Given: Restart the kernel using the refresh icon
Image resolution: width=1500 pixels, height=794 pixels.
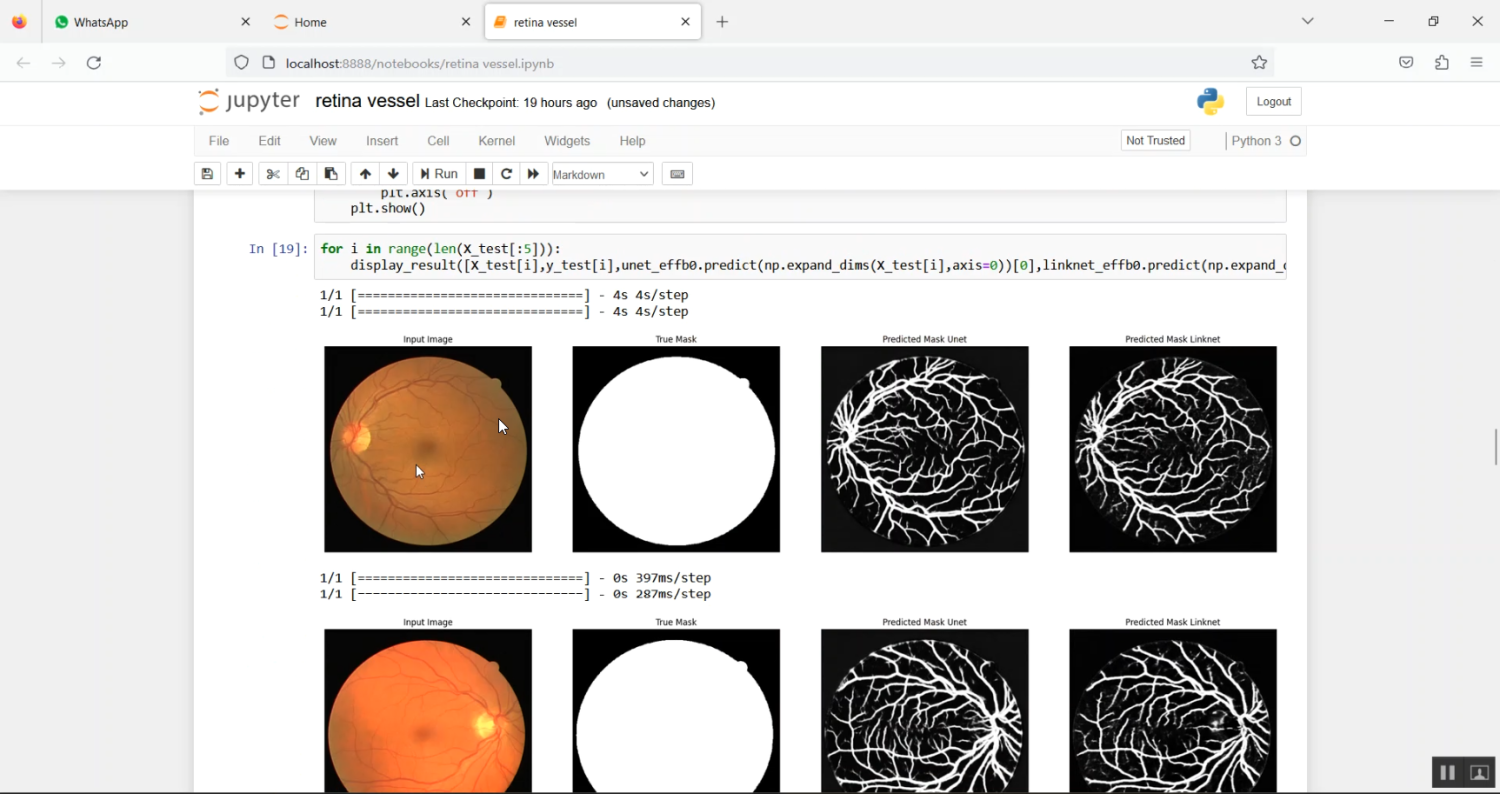Looking at the screenshot, I should pyautogui.click(x=506, y=173).
